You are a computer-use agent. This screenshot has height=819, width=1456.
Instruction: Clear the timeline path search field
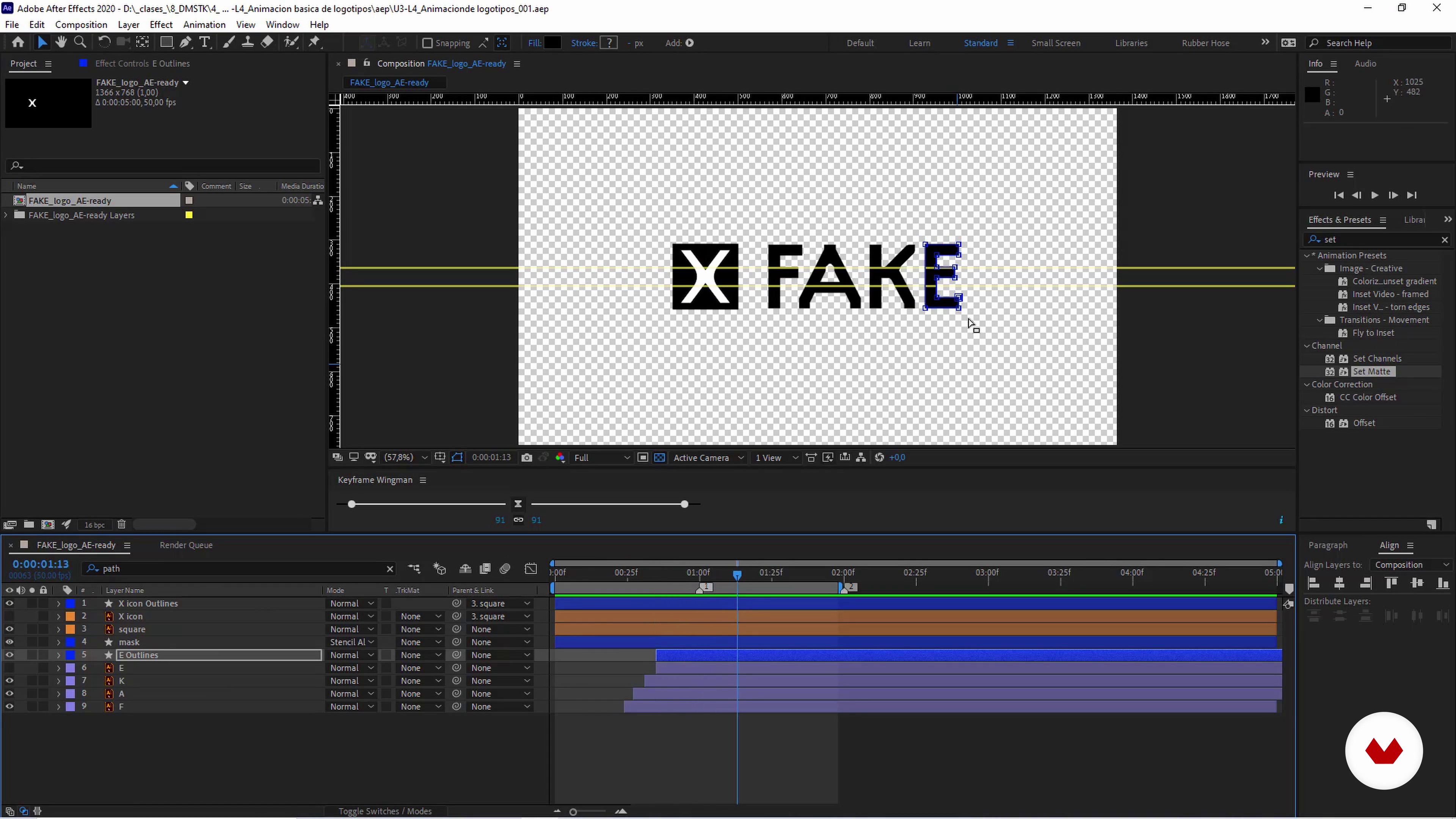click(389, 569)
